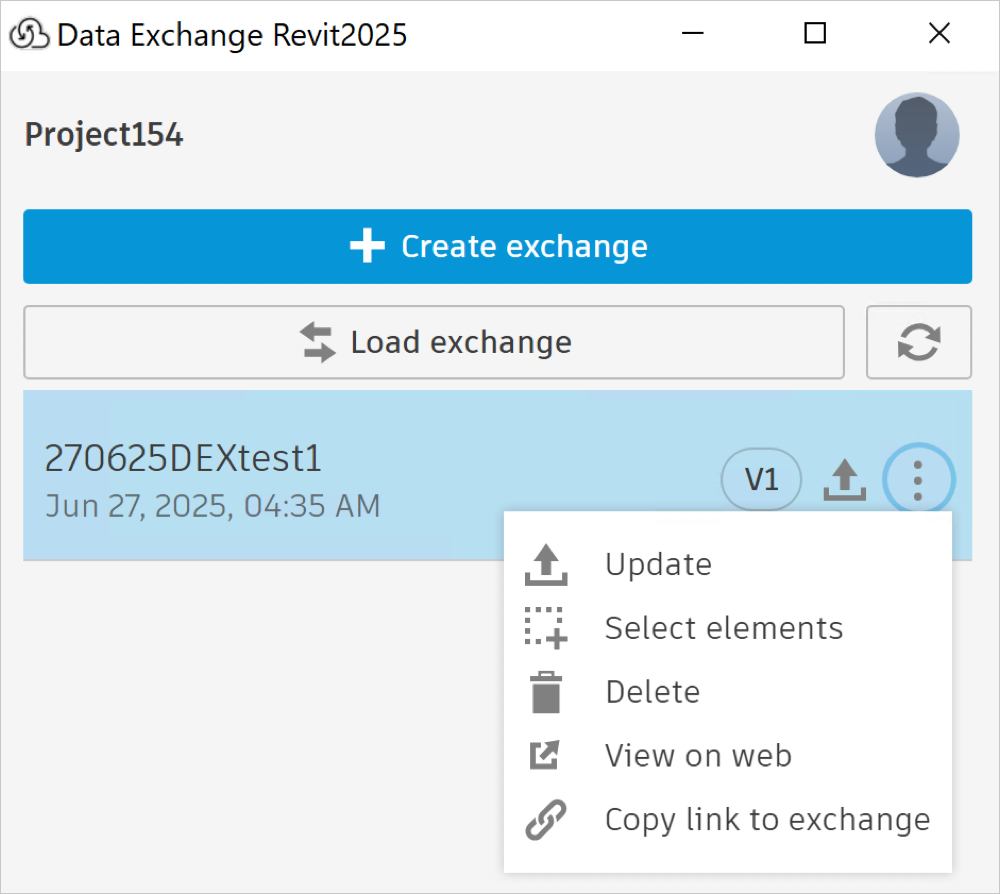The image size is (1000, 894).
Task: Click the View on web icon
Action: click(x=546, y=756)
